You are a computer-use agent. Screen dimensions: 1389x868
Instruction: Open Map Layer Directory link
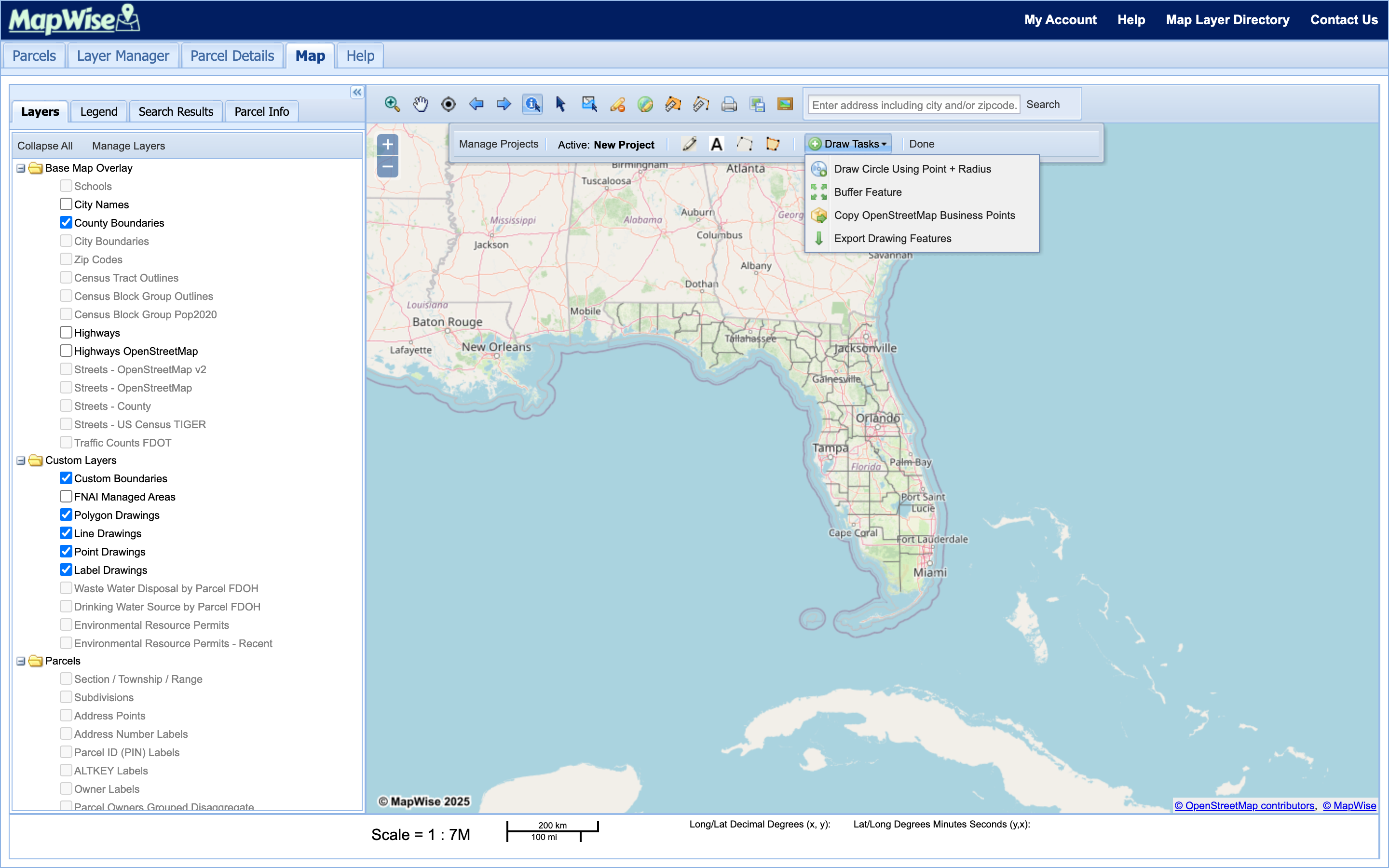click(x=1227, y=19)
